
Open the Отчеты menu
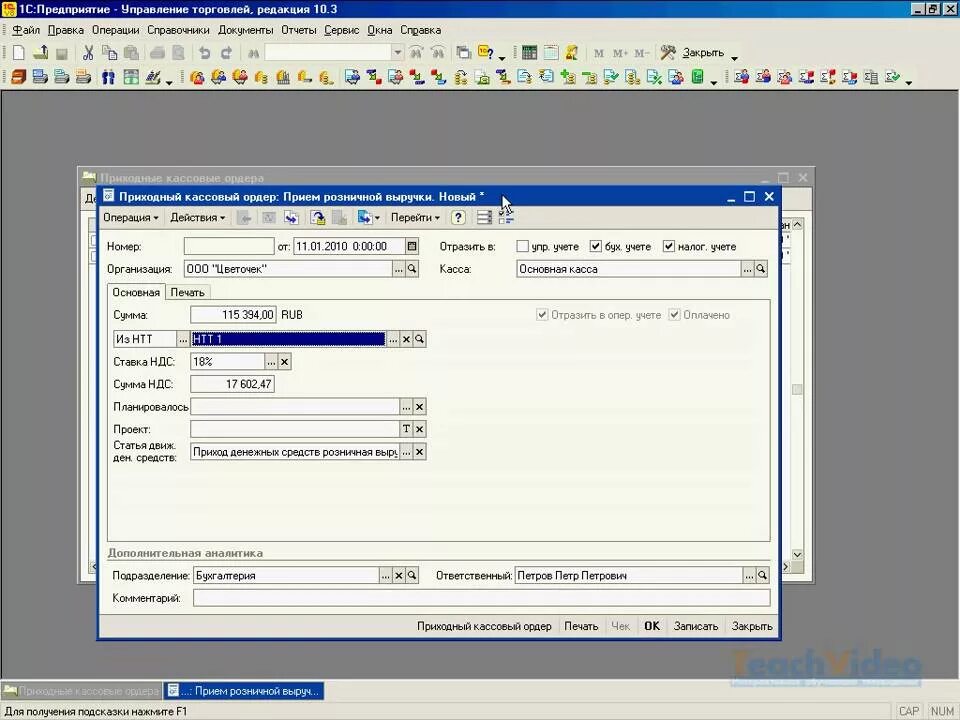(x=299, y=30)
